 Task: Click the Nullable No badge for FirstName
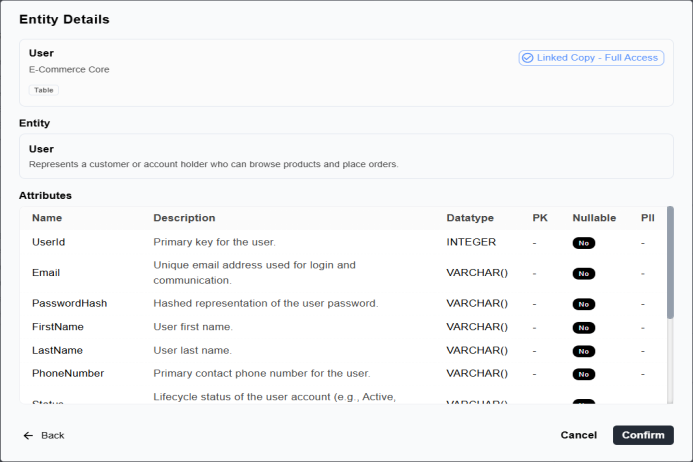click(584, 328)
